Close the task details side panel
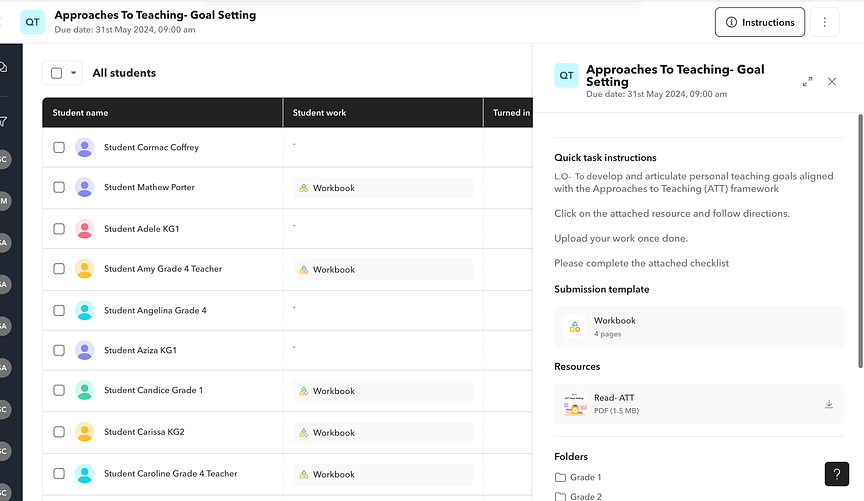This screenshot has height=501, width=864. point(832,81)
